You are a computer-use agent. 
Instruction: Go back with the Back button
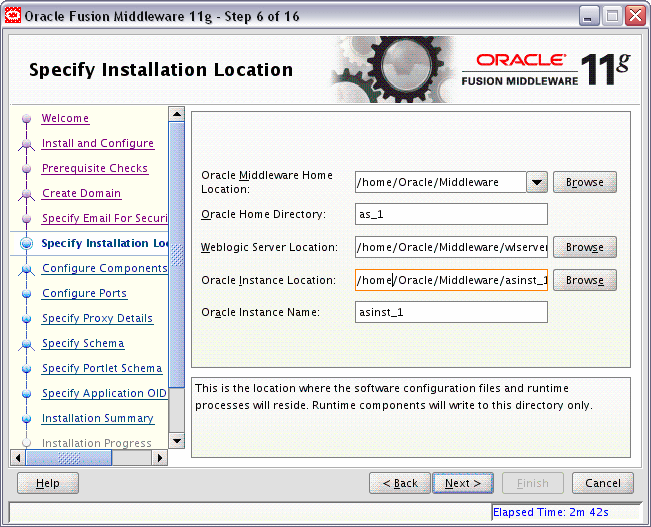[x=400, y=483]
